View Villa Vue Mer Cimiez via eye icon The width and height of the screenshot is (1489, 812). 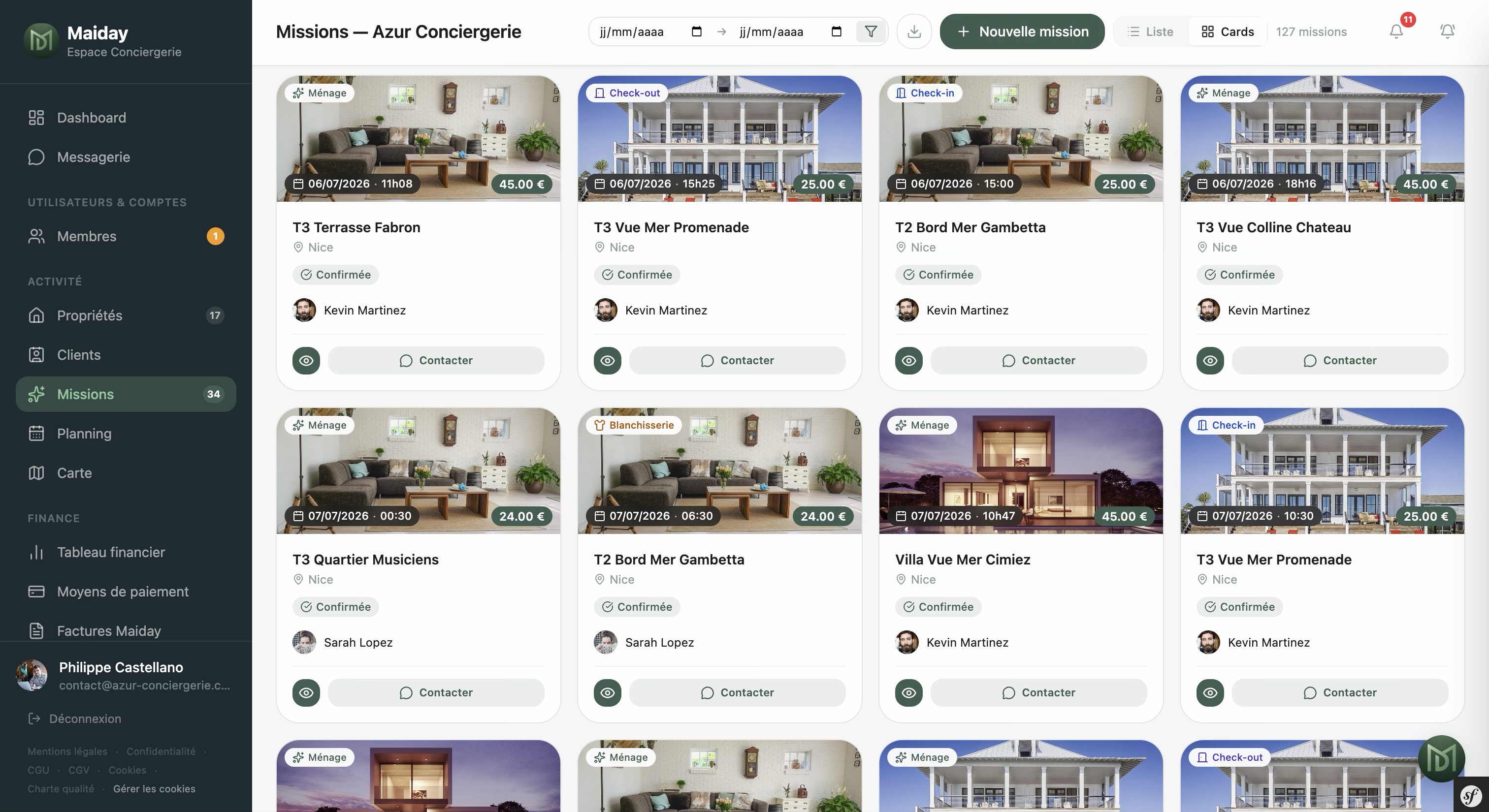908,692
